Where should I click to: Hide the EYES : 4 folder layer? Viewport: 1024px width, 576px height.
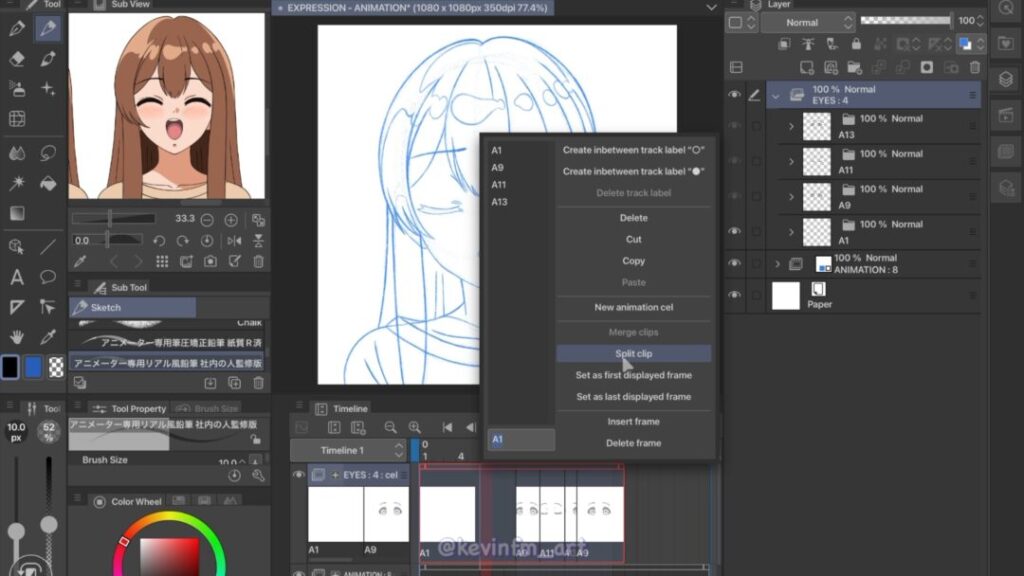point(735,95)
